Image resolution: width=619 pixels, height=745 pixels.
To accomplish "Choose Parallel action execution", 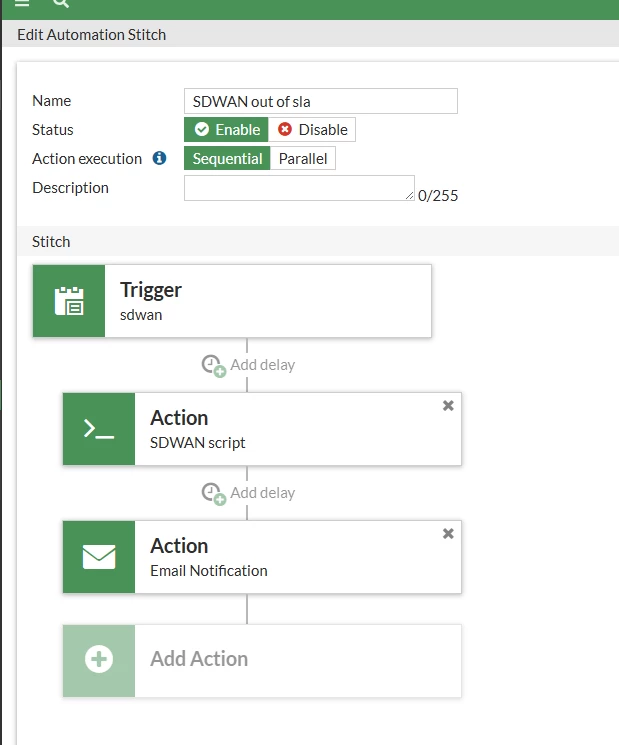I will 303,158.
